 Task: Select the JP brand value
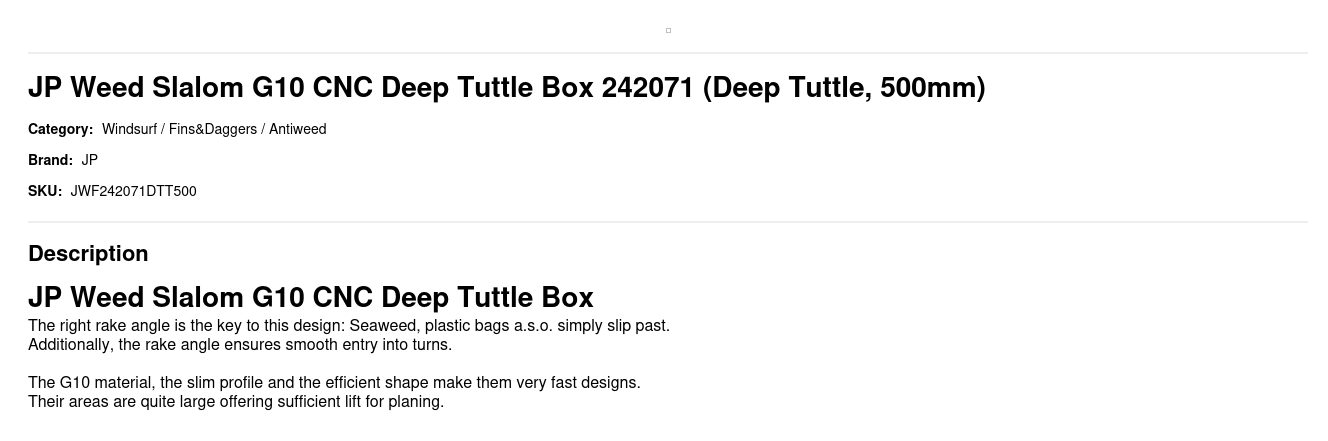pyautogui.click(x=90, y=160)
